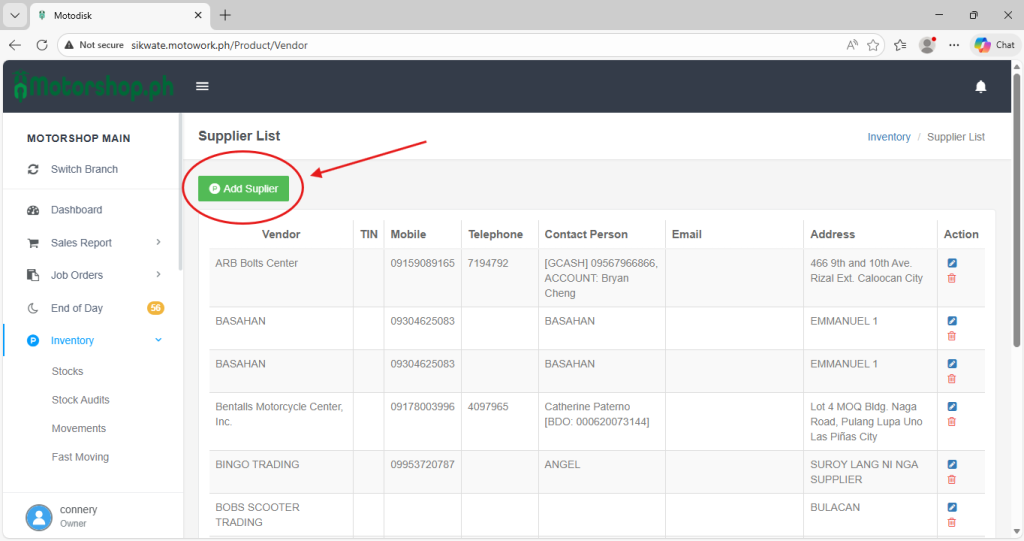Open End of Day page
Image resolution: width=1024 pixels, height=541 pixels.
point(77,308)
